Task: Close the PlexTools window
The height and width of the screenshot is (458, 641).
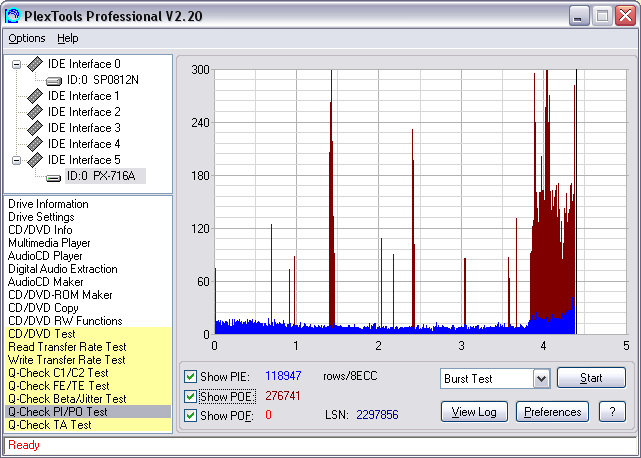Action: point(625,16)
